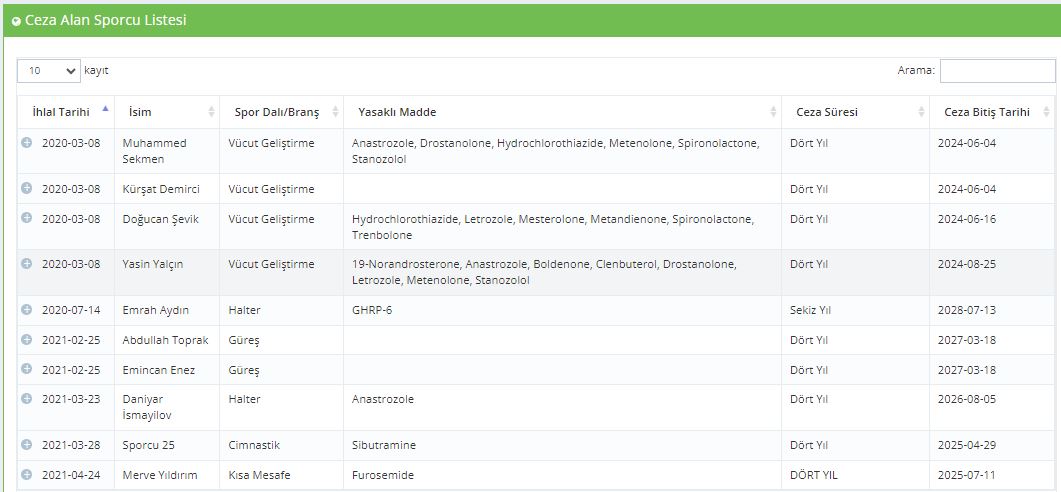The width and height of the screenshot is (1061, 492).
Task: Expand row details for Muhammed Sekmen
Action: click(26, 143)
